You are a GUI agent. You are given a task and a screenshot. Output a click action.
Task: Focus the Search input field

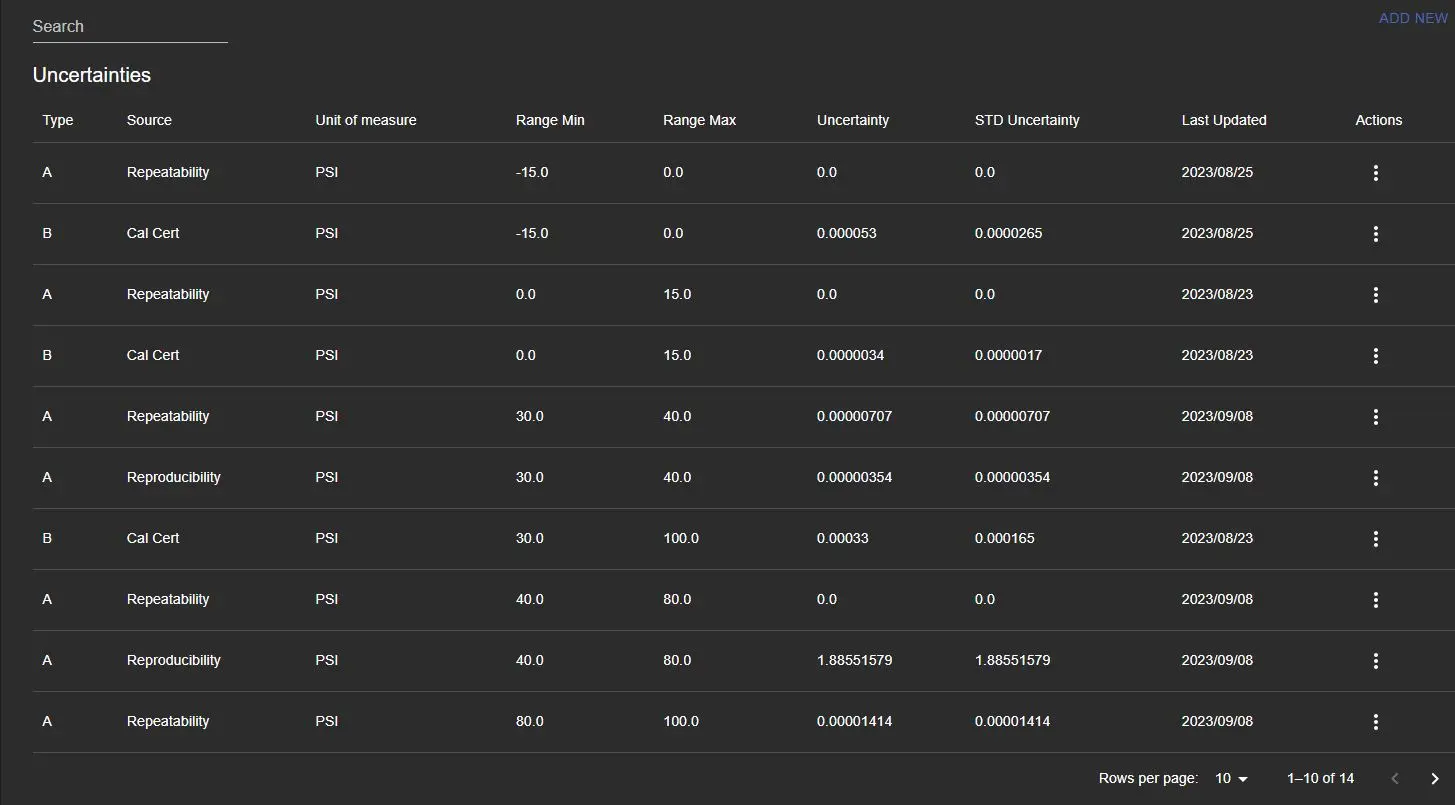click(130, 27)
